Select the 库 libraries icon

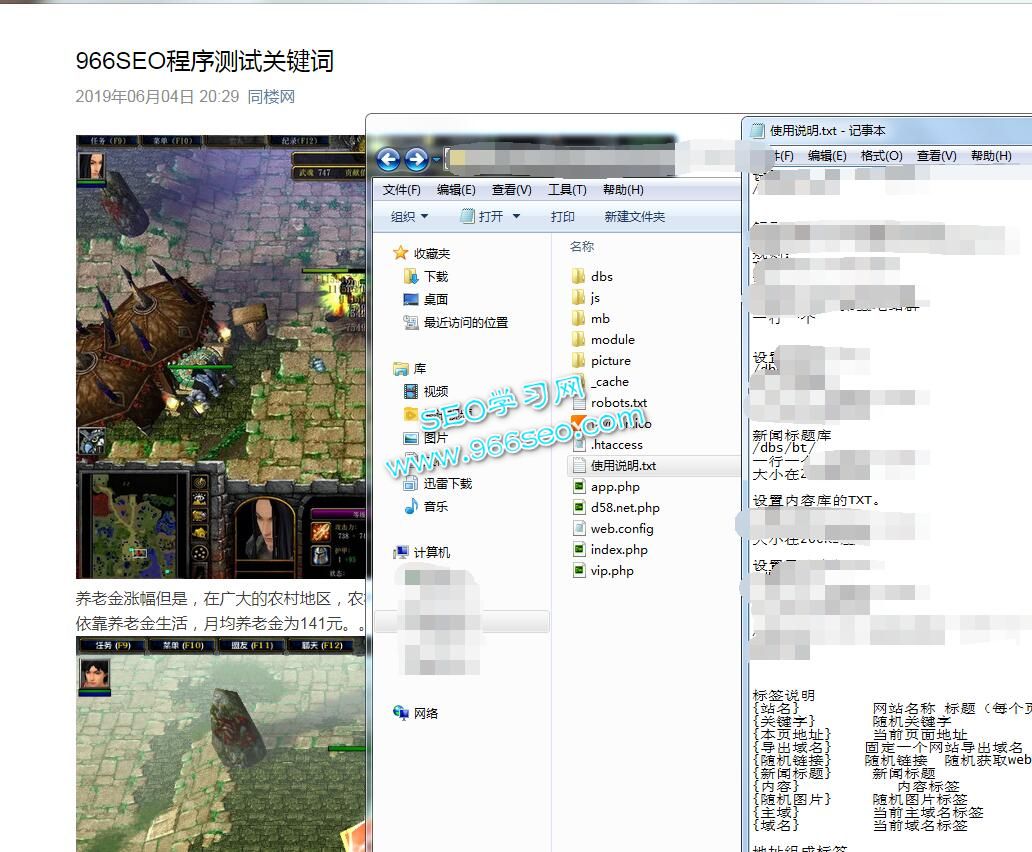click(x=400, y=368)
